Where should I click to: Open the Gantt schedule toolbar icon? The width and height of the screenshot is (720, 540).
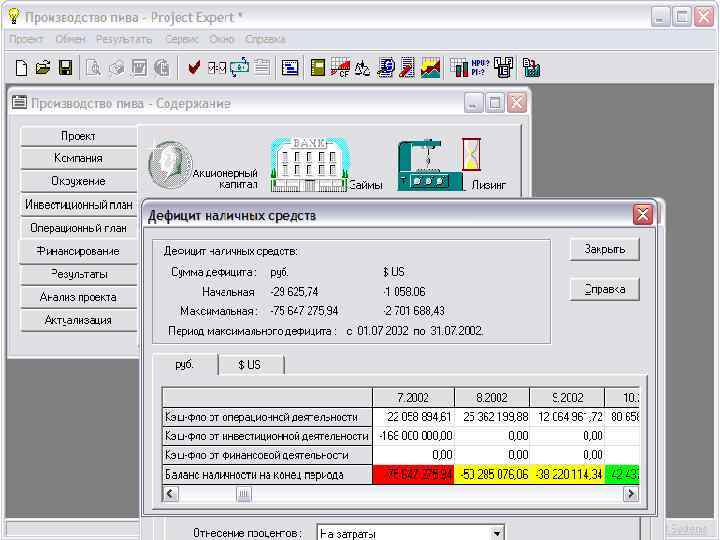coord(290,68)
